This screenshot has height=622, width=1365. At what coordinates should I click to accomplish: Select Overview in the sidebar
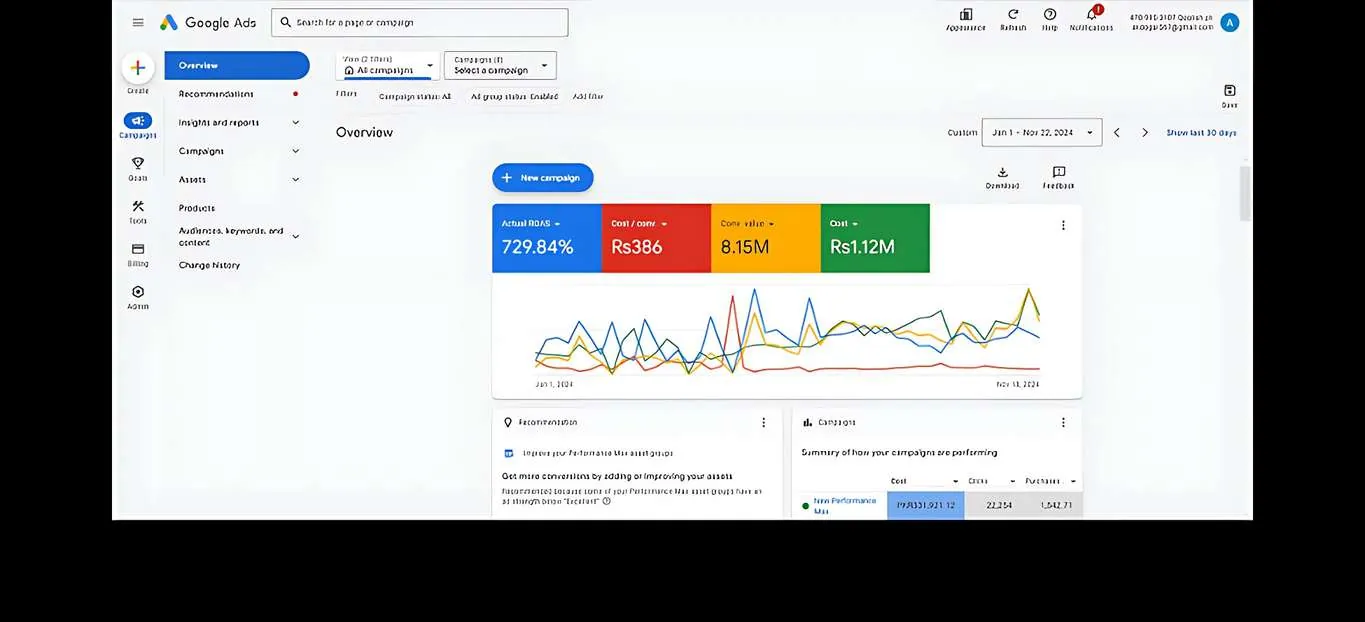237,65
